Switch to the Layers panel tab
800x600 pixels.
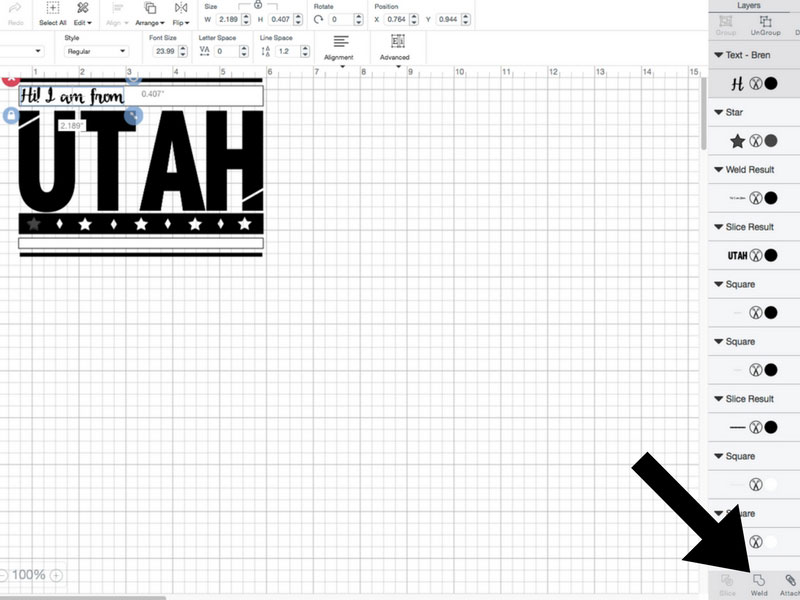tap(748, 6)
